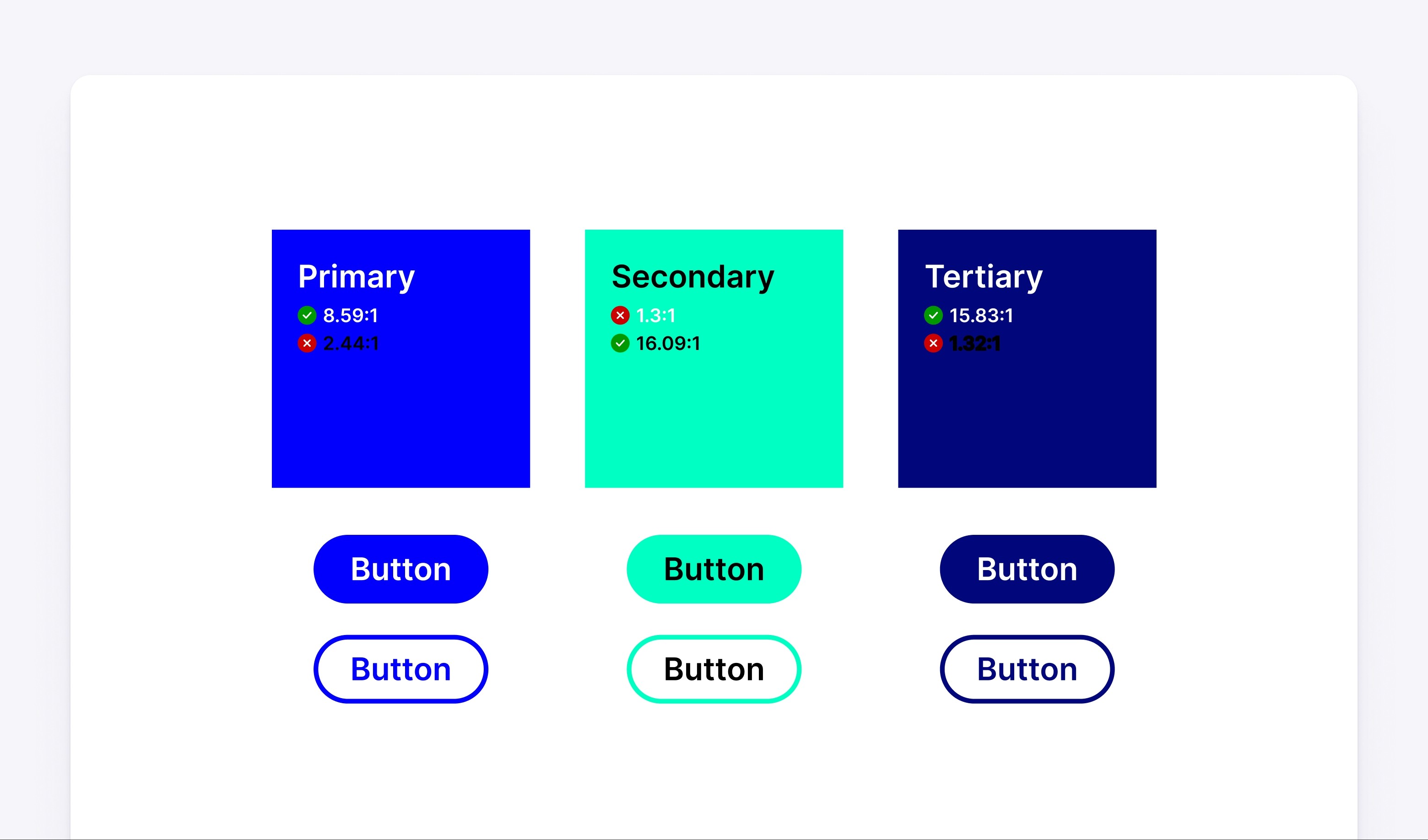Click the red X icon beside 2.44:1
Screen dimensions: 1428x840
pos(307,343)
